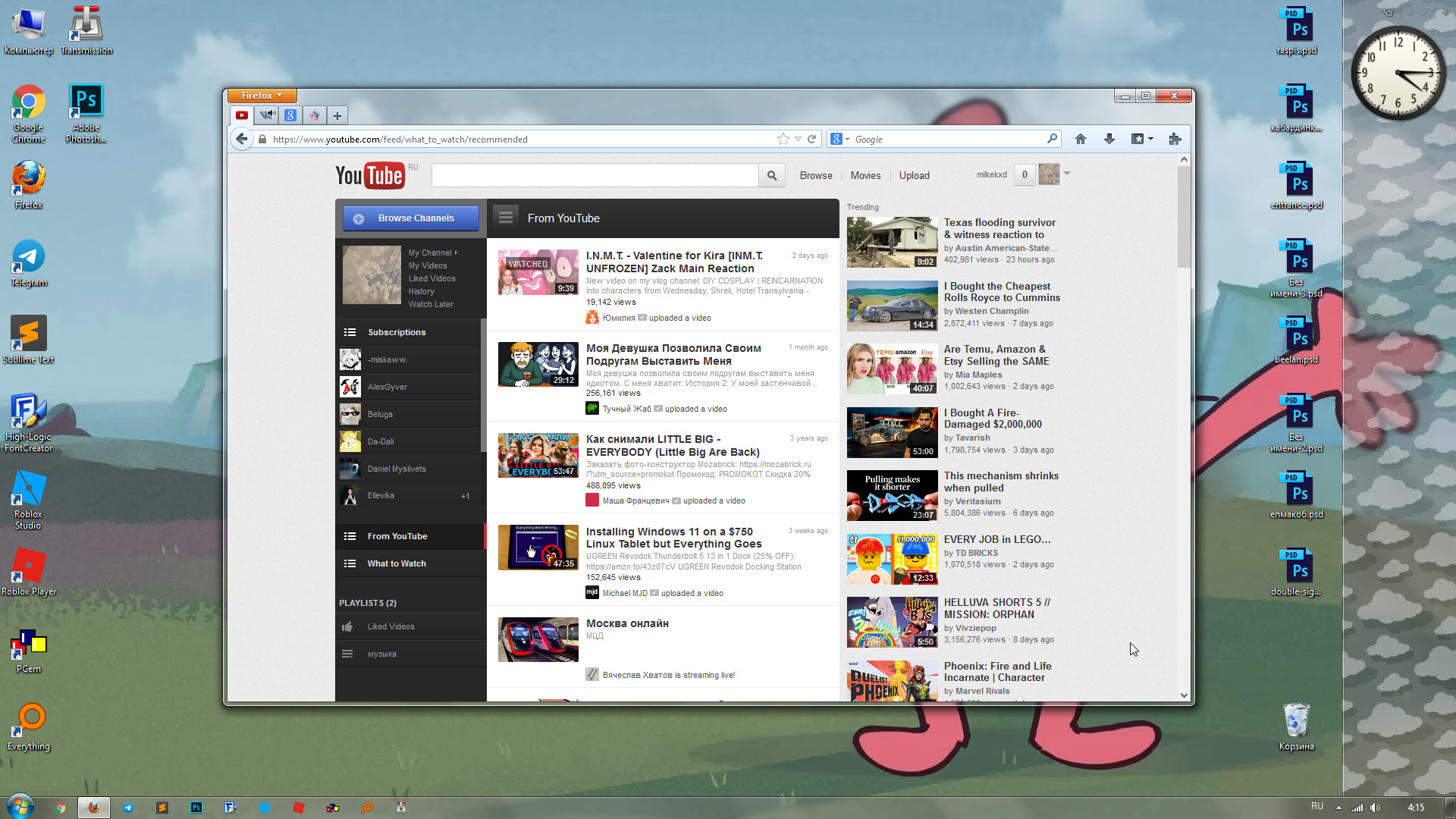Viewport: 1456px width, 819px height.
Task: Open bookmarks menu dropdown arrow
Action: (1150, 139)
